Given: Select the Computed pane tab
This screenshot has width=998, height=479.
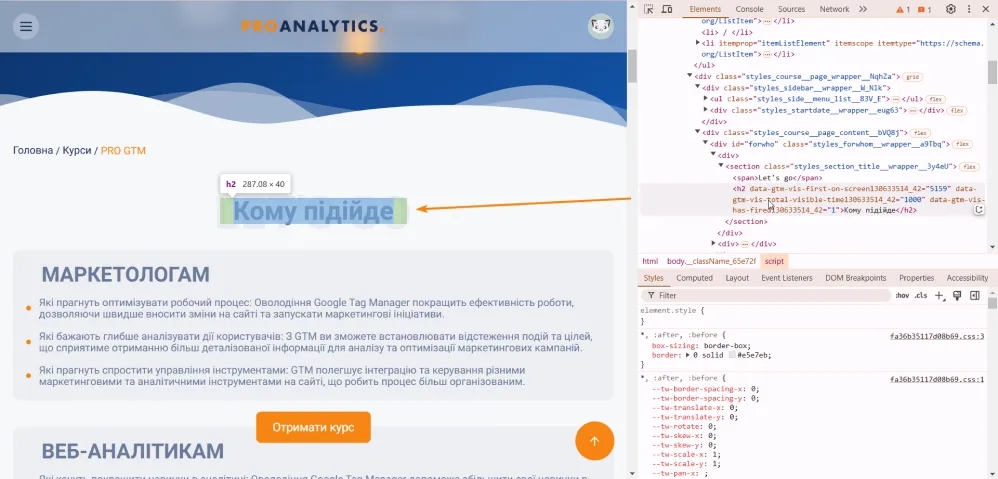Looking at the screenshot, I should (694, 278).
